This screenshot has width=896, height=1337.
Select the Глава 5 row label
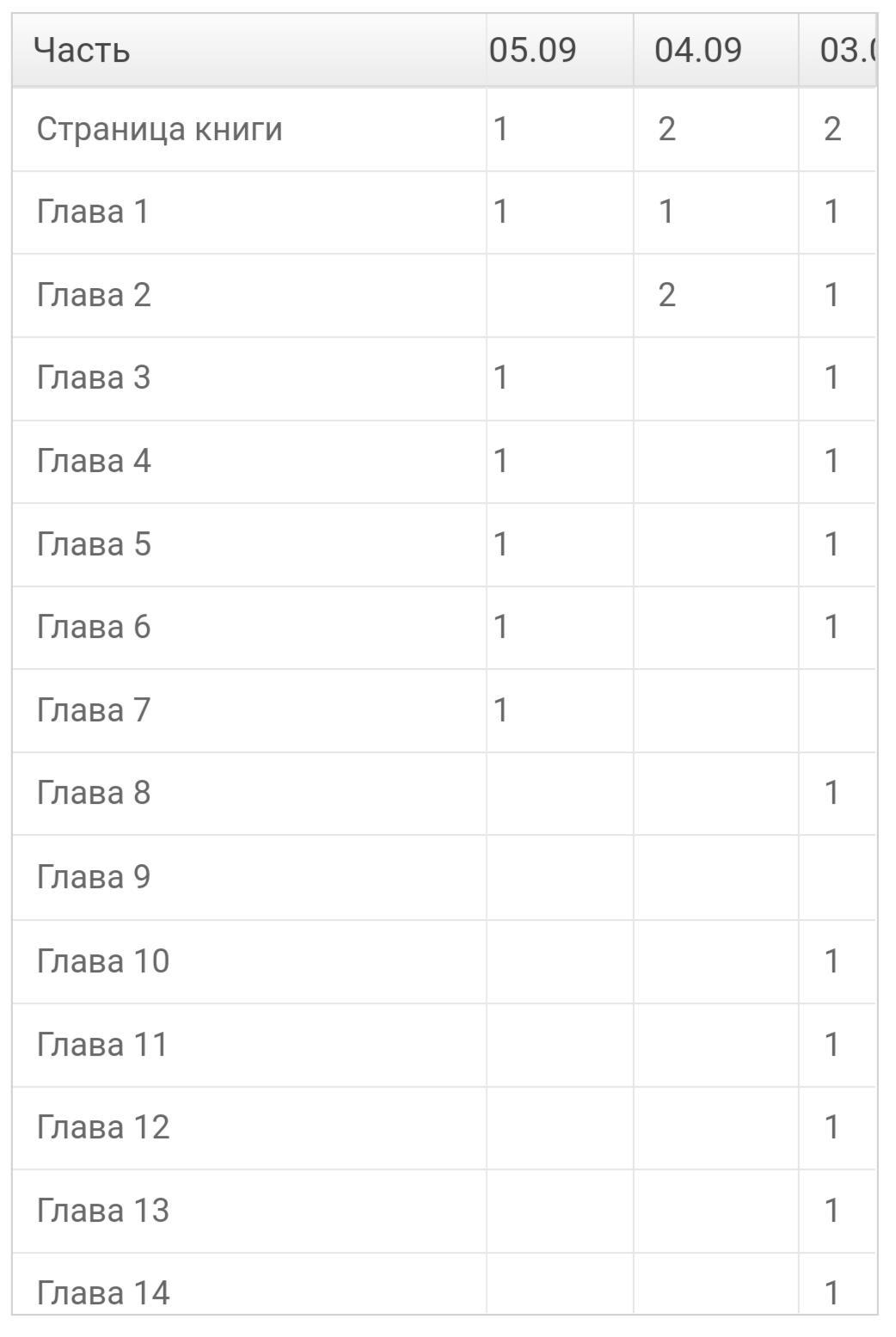coord(94,544)
